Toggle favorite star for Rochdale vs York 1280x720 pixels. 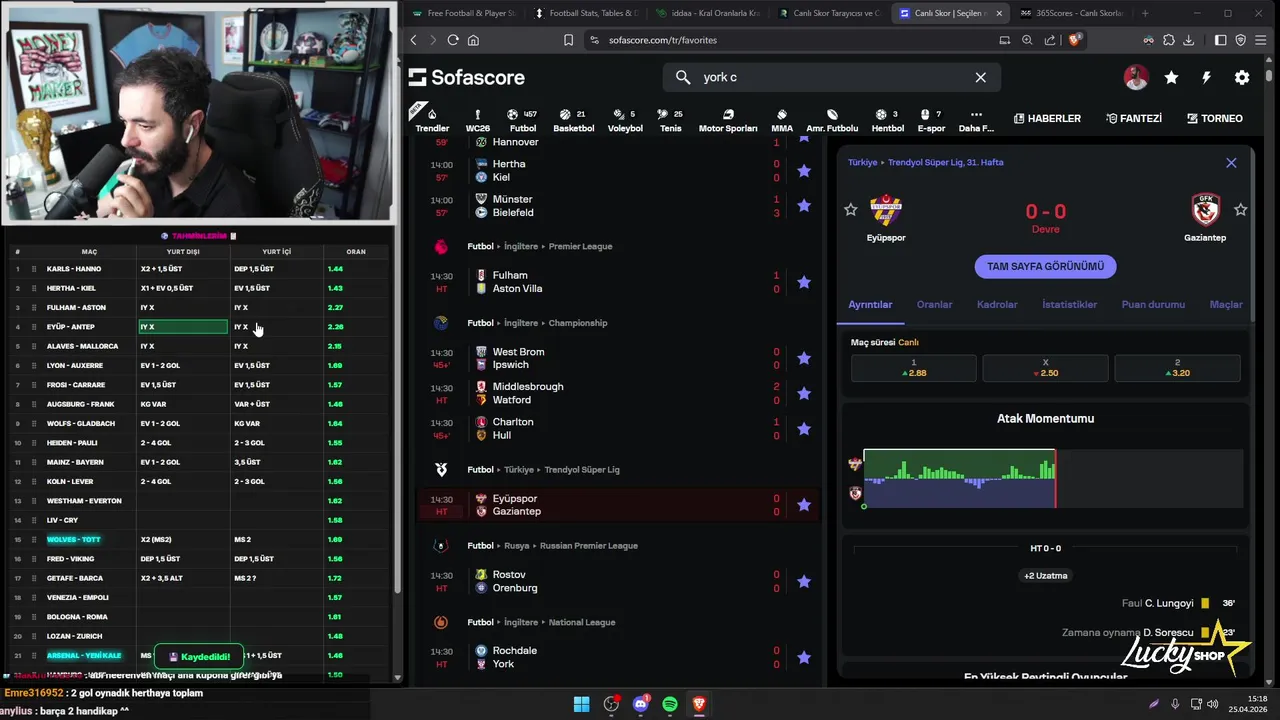tap(803, 657)
